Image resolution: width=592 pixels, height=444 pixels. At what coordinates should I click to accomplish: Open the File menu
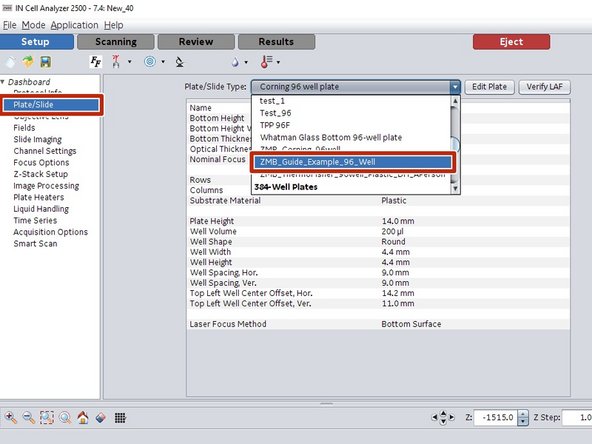tap(9, 25)
